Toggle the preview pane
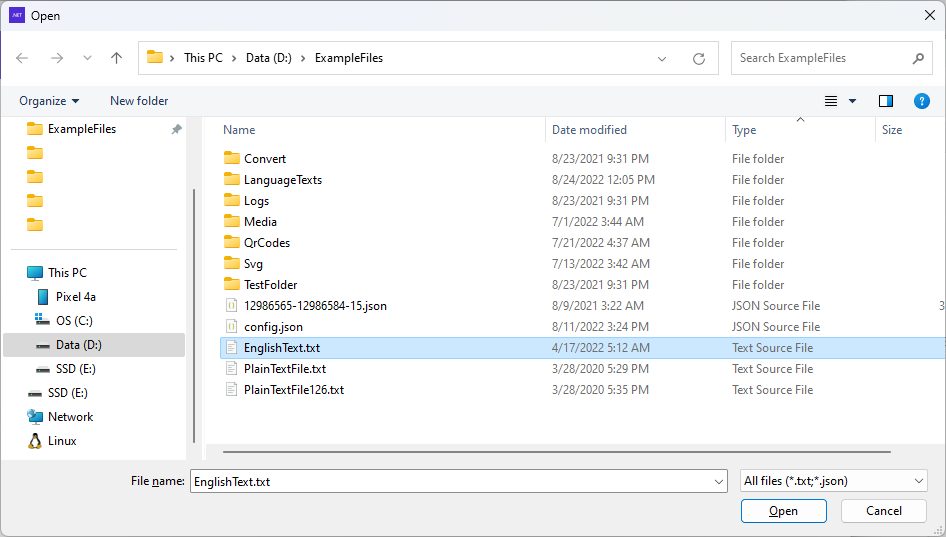The image size is (946, 537). [886, 101]
